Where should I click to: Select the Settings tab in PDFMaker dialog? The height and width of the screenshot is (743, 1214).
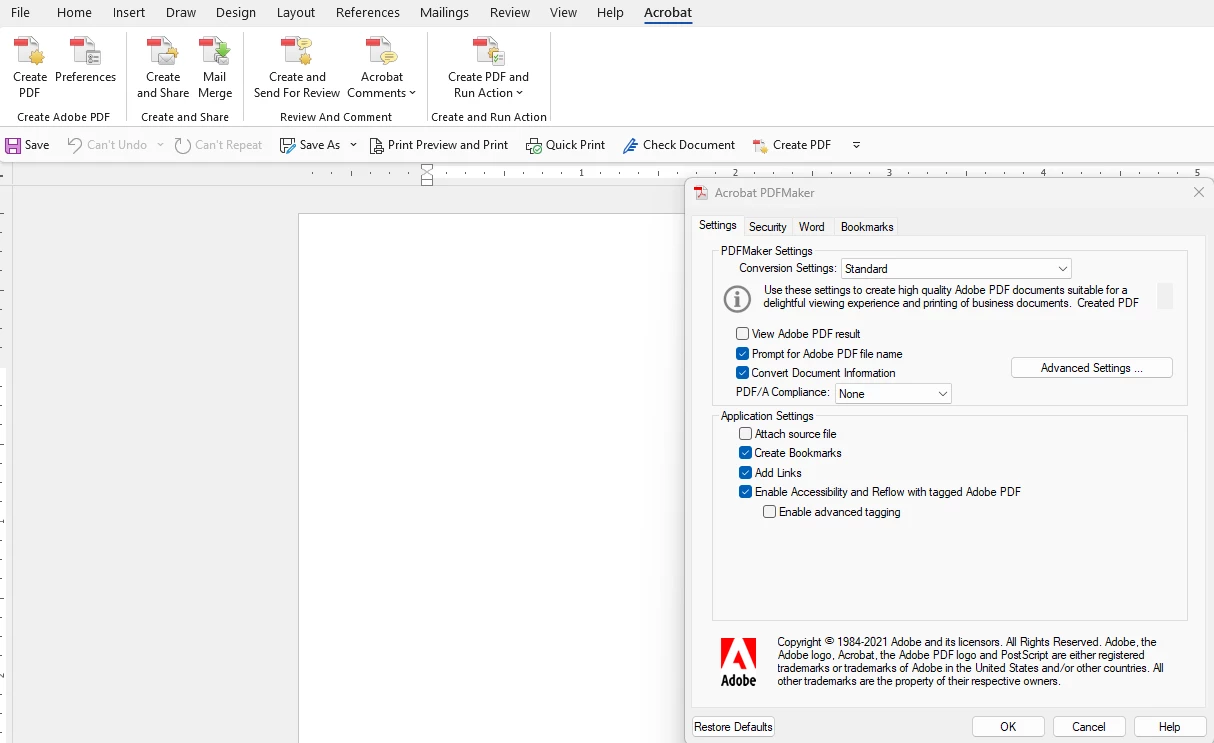(x=718, y=226)
